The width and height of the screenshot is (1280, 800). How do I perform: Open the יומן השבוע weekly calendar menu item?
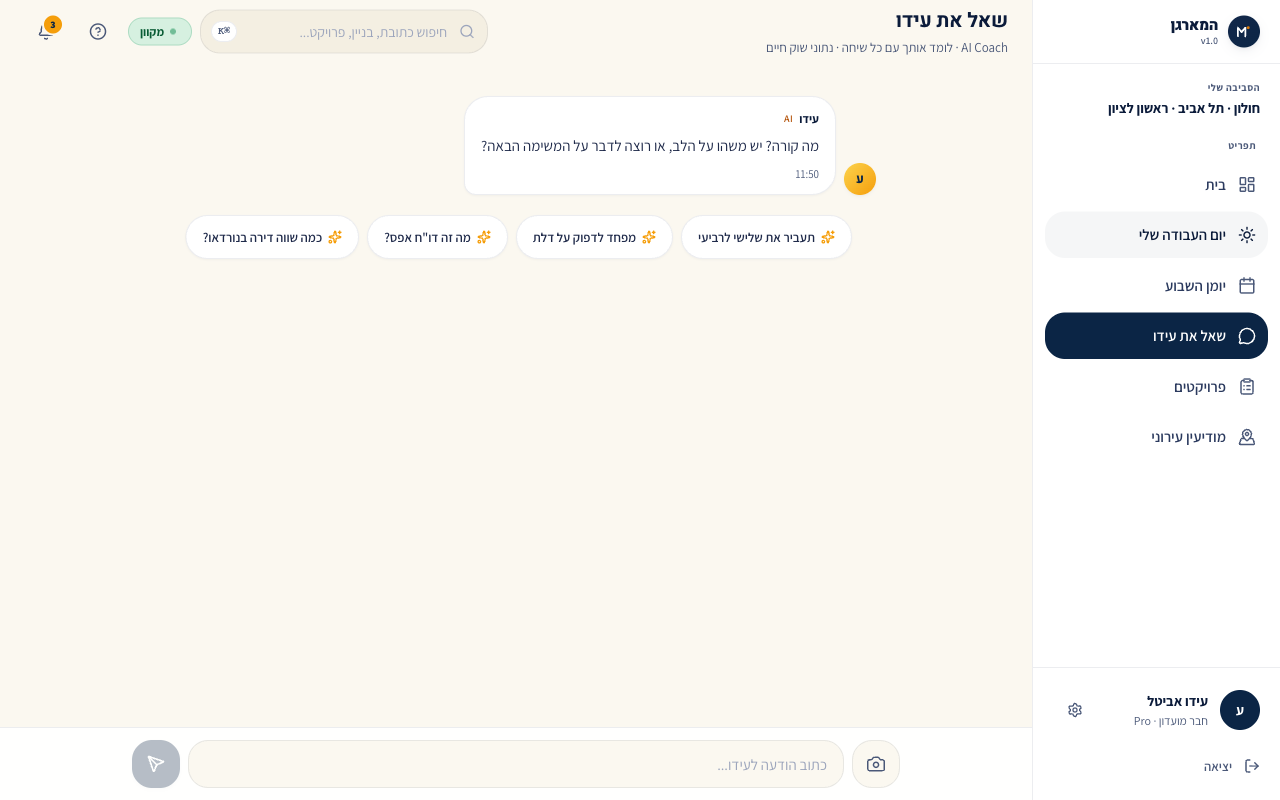tap(1156, 286)
